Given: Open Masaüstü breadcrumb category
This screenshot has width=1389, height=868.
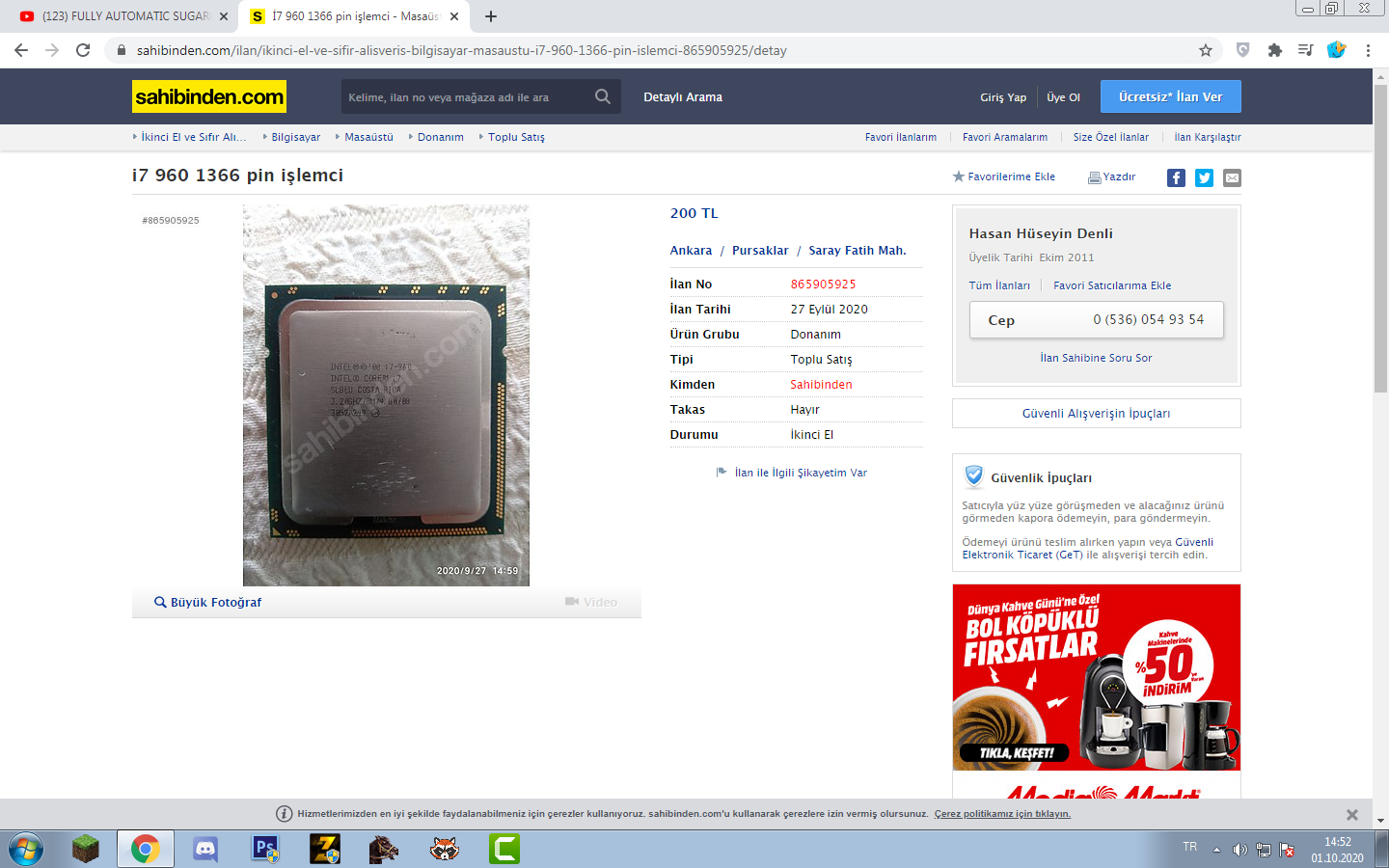Looking at the screenshot, I should [x=368, y=137].
